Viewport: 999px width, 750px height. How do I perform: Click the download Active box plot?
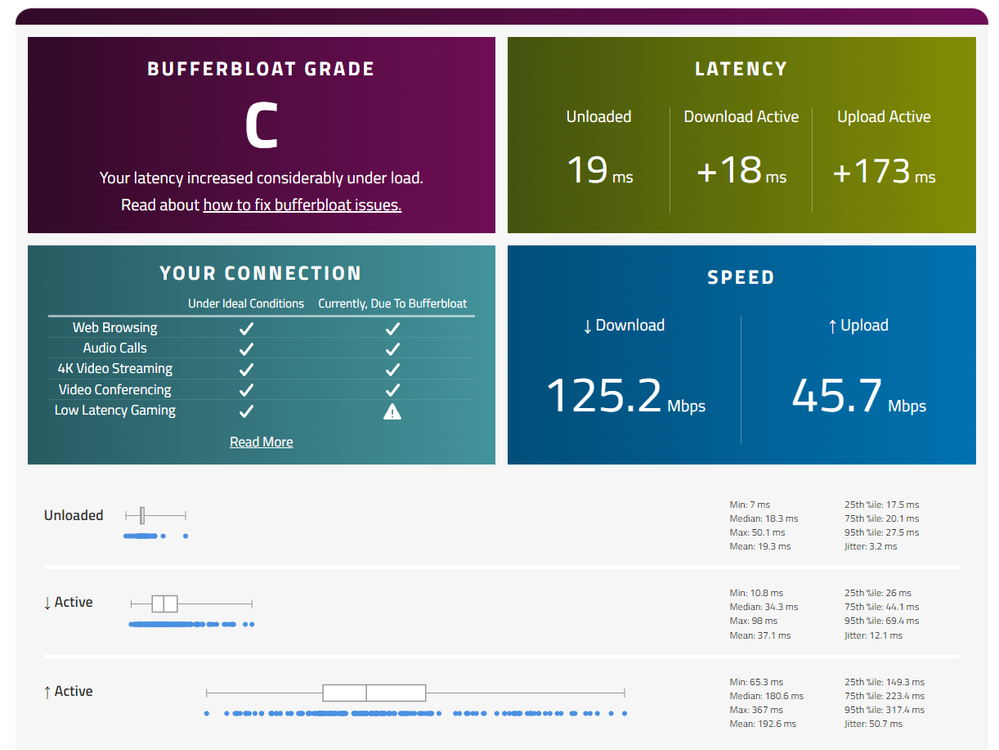click(x=191, y=603)
